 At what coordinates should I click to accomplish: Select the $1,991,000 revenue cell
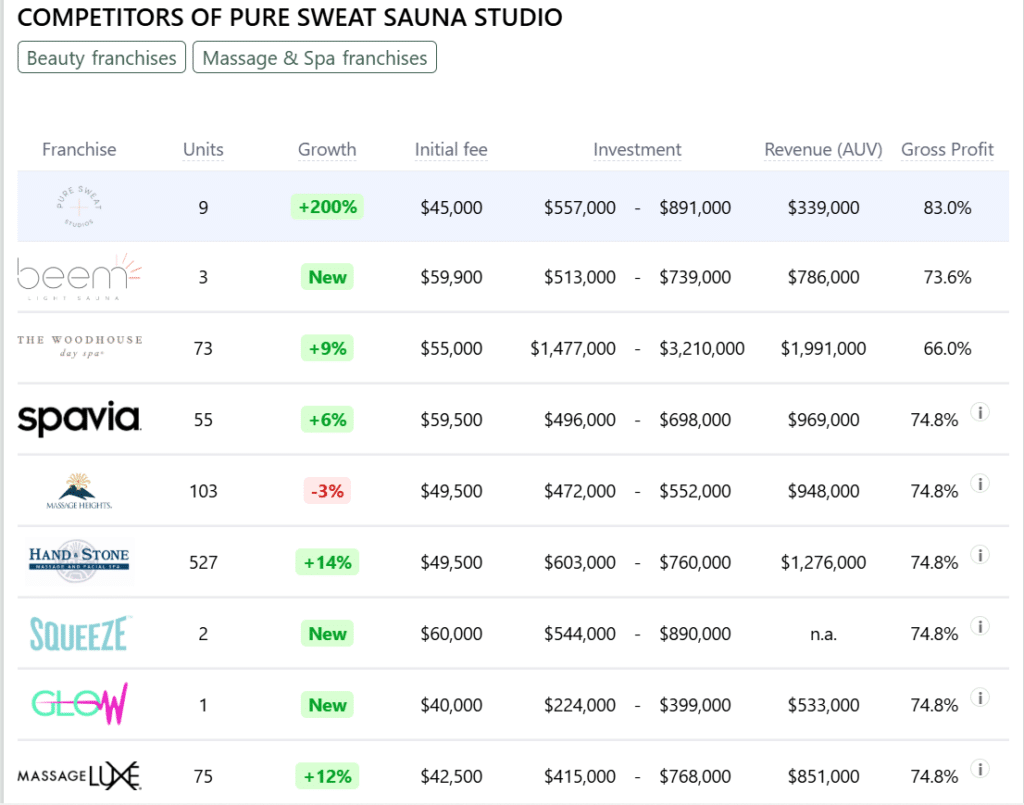(x=824, y=348)
